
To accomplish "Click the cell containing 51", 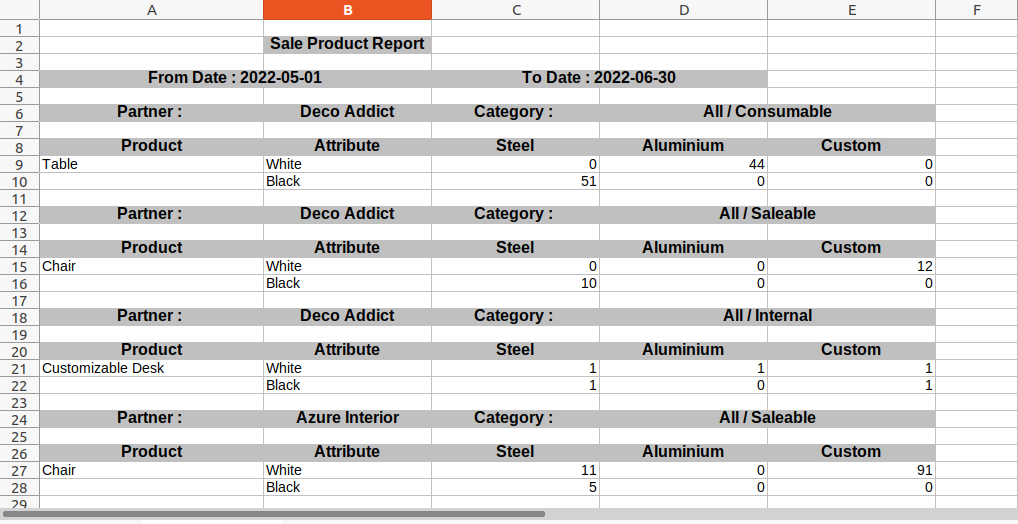I will coord(515,181).
